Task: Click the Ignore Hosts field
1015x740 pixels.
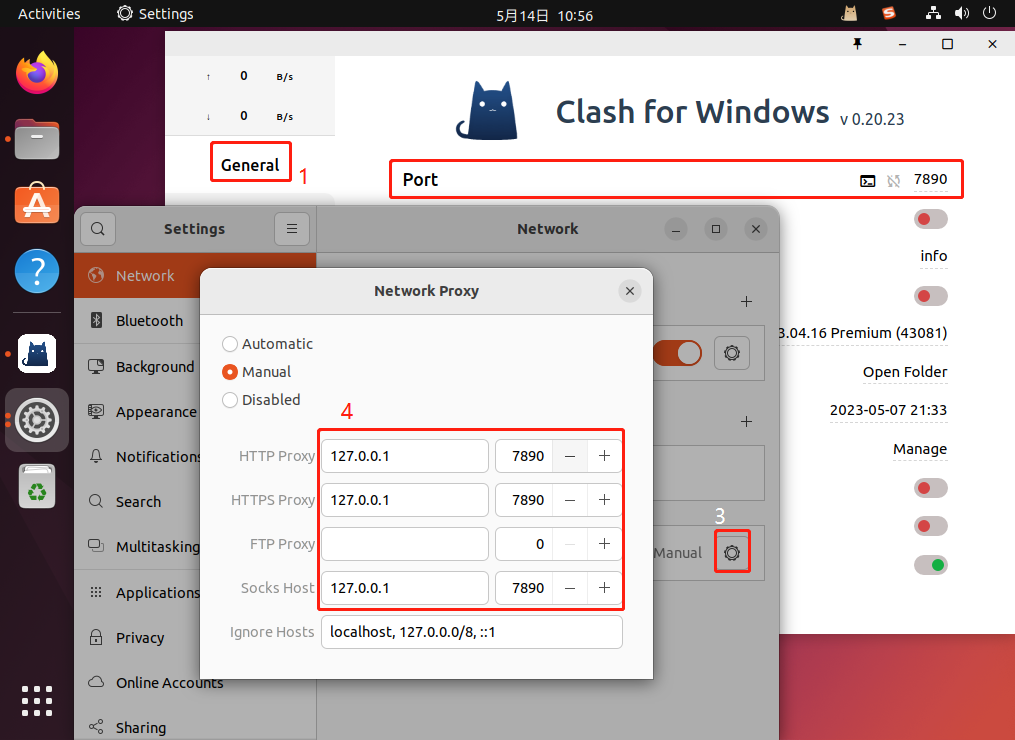Action: pos(472,632)
